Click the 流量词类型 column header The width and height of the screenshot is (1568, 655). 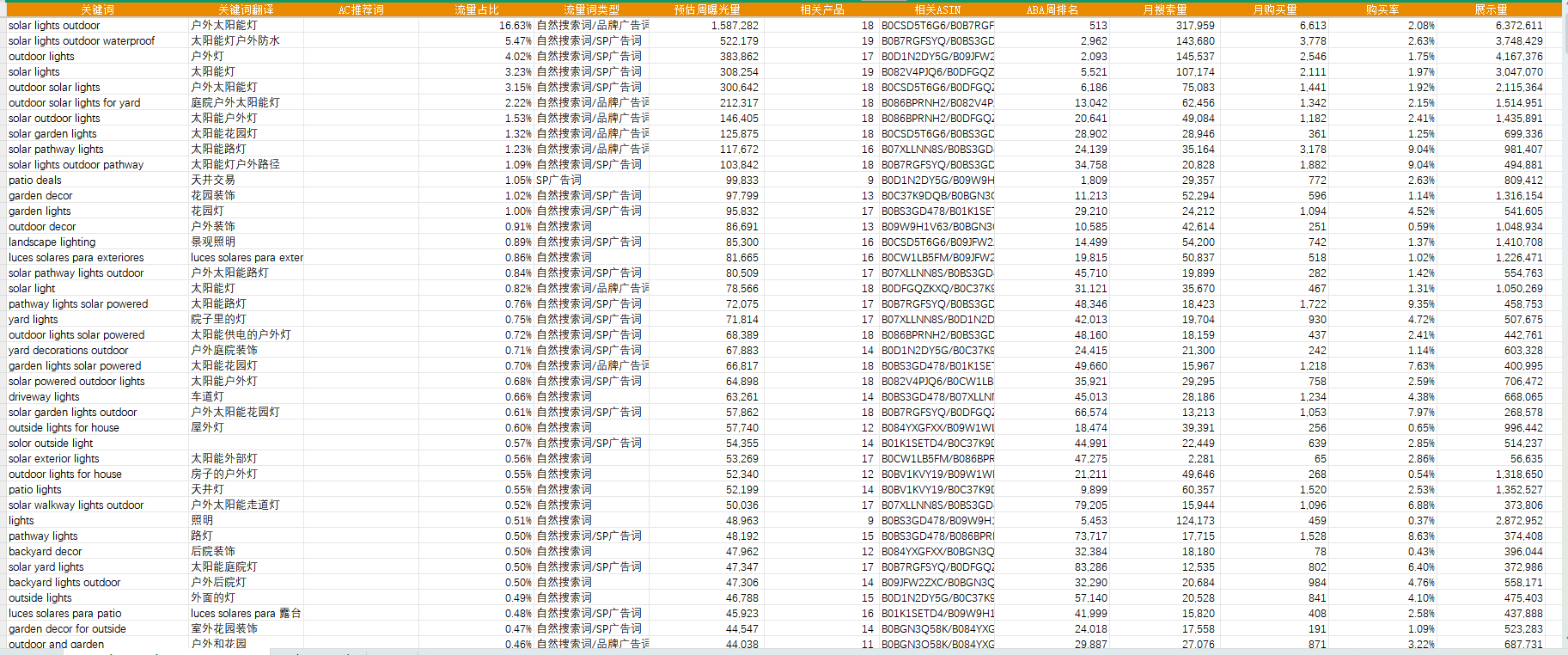(x=591, y=9)
